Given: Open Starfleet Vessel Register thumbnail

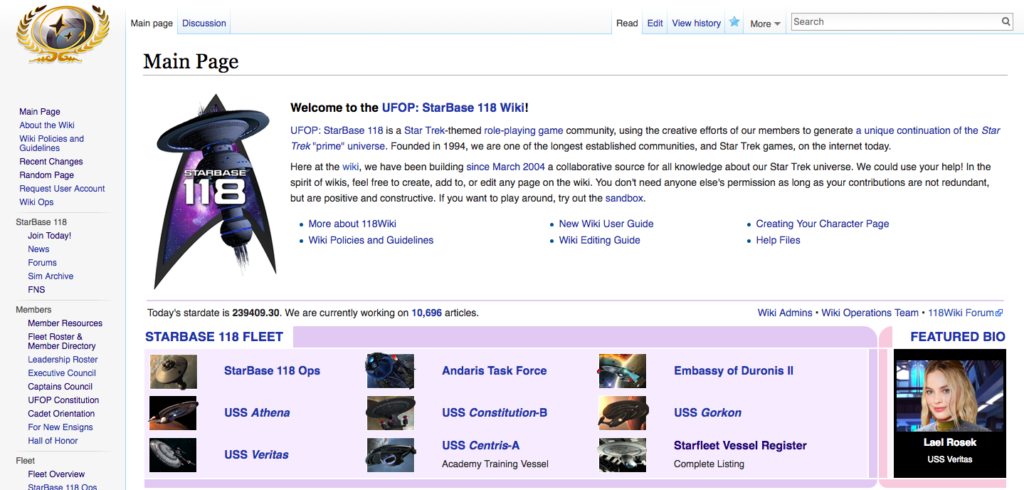Looking at the screenshot, I should tap(622, 455).
